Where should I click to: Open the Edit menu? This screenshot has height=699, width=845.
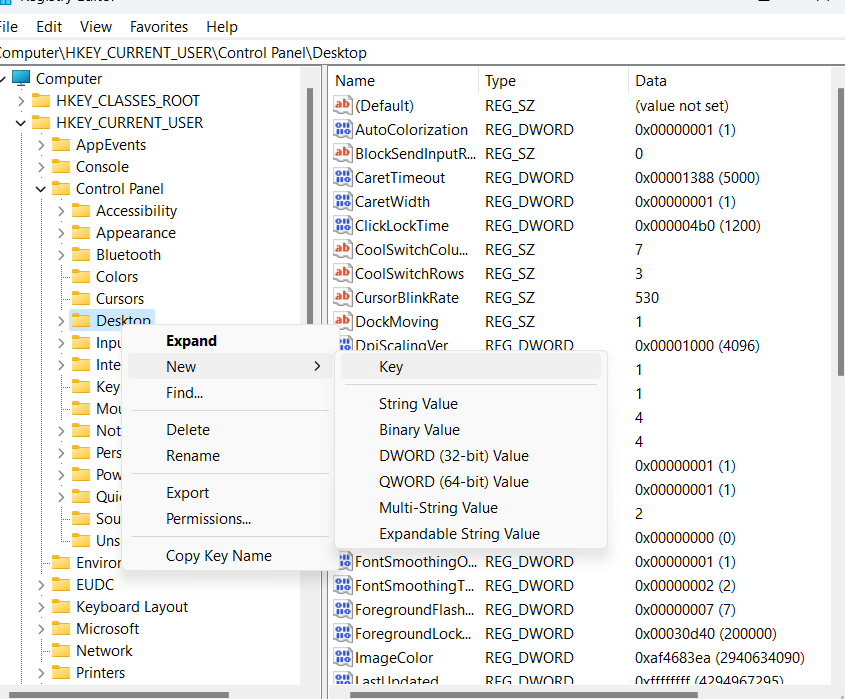(x=49, y=26)
